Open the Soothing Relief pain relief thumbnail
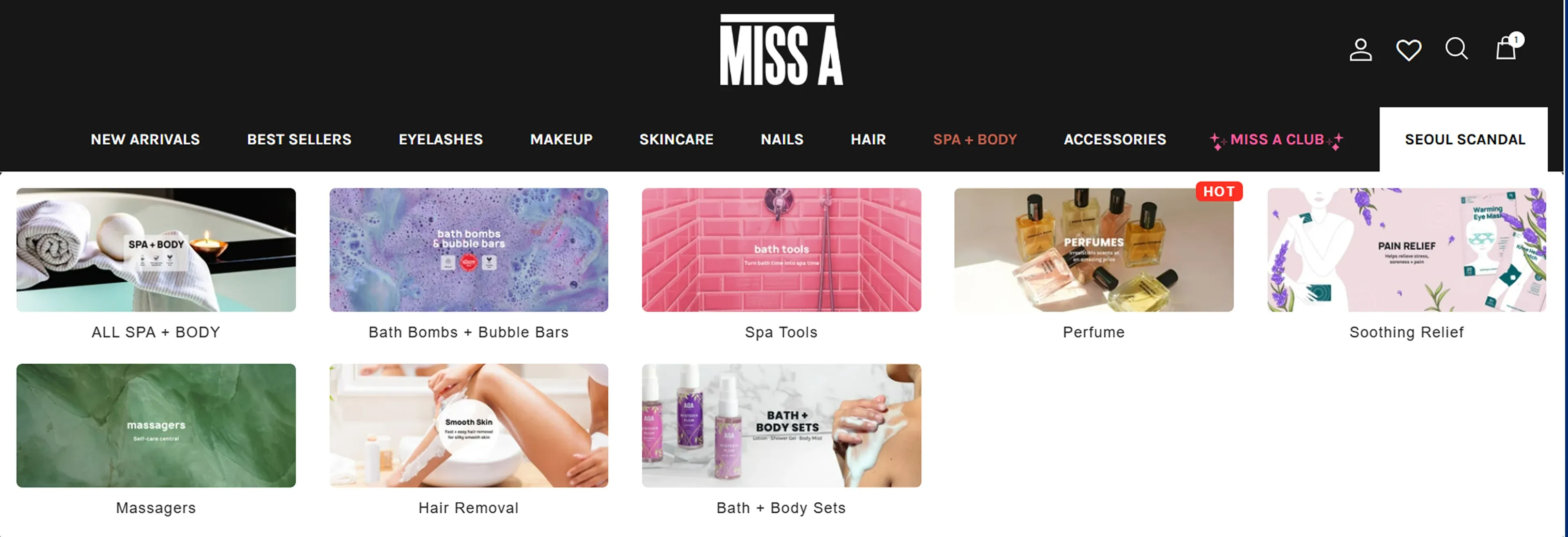The height and width of the screenshot is (537, 1568). click(x=1406, y=250)
